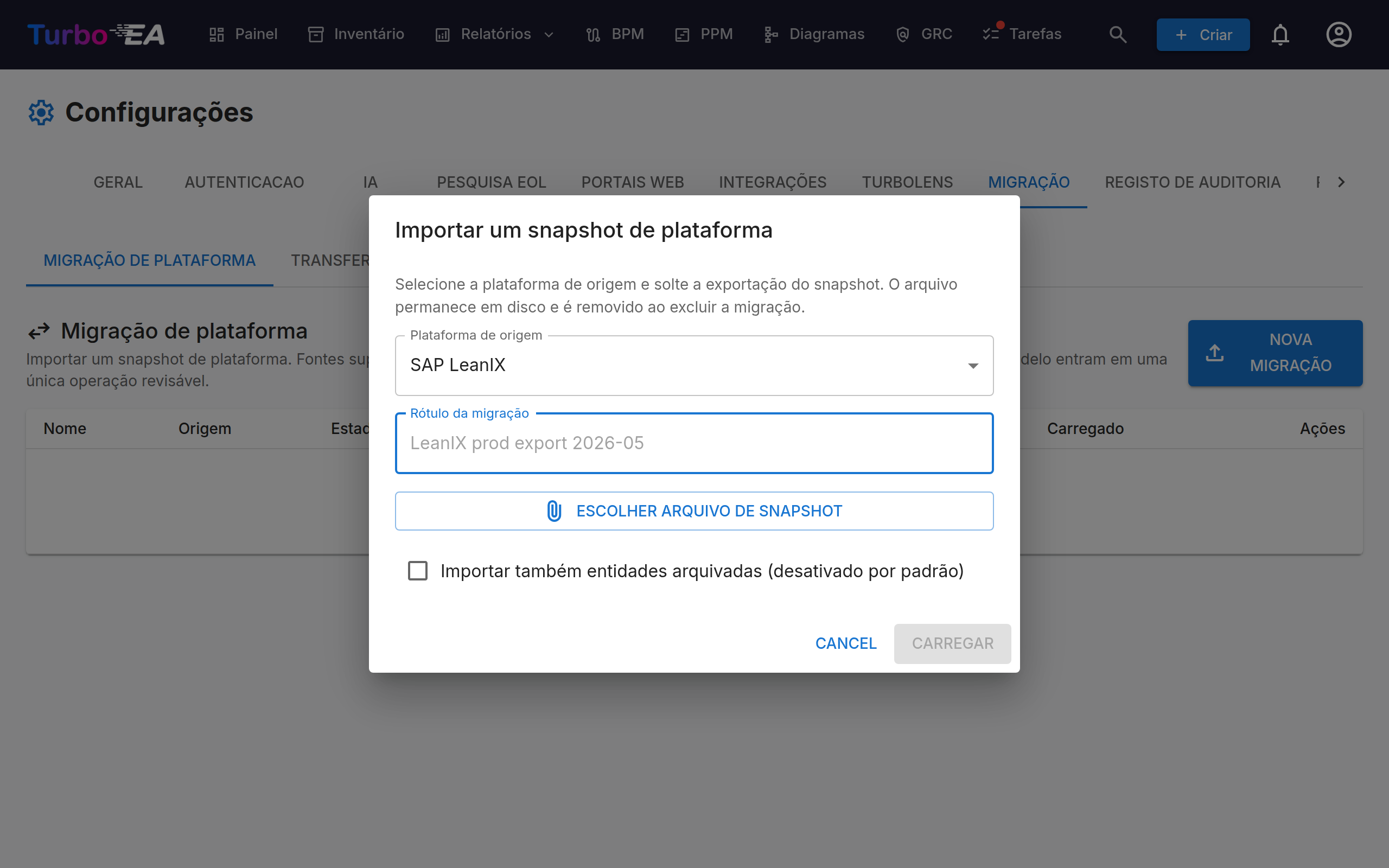Click the BPM workflow icon

593,35
